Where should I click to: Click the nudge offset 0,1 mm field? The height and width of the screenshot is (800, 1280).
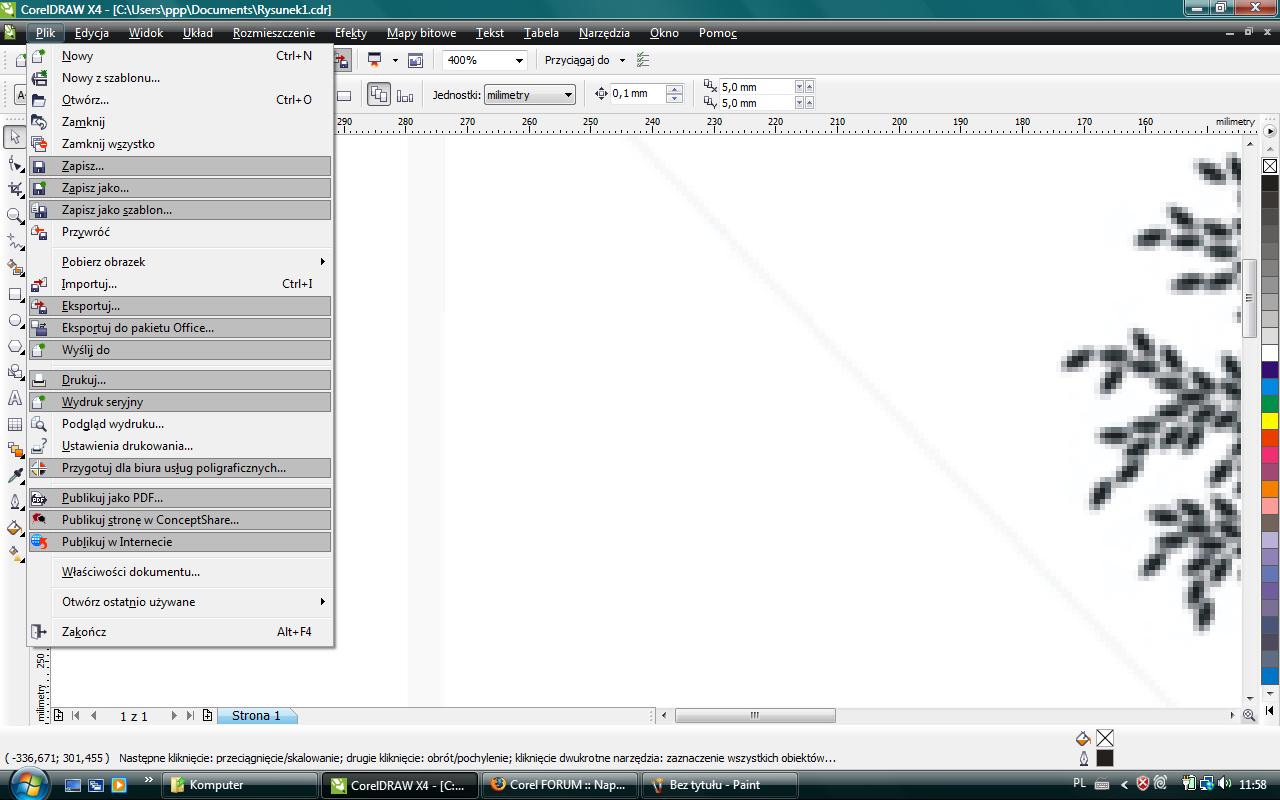(638, 94)
